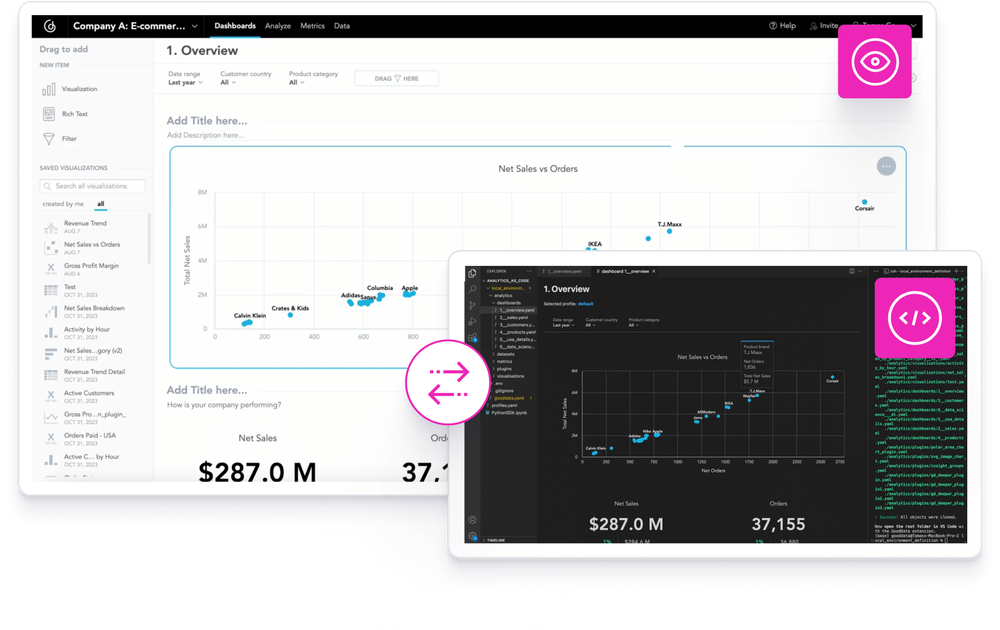
Task: Click the first 'Add Title here...' heading field
Action: [x=207, y=121]
